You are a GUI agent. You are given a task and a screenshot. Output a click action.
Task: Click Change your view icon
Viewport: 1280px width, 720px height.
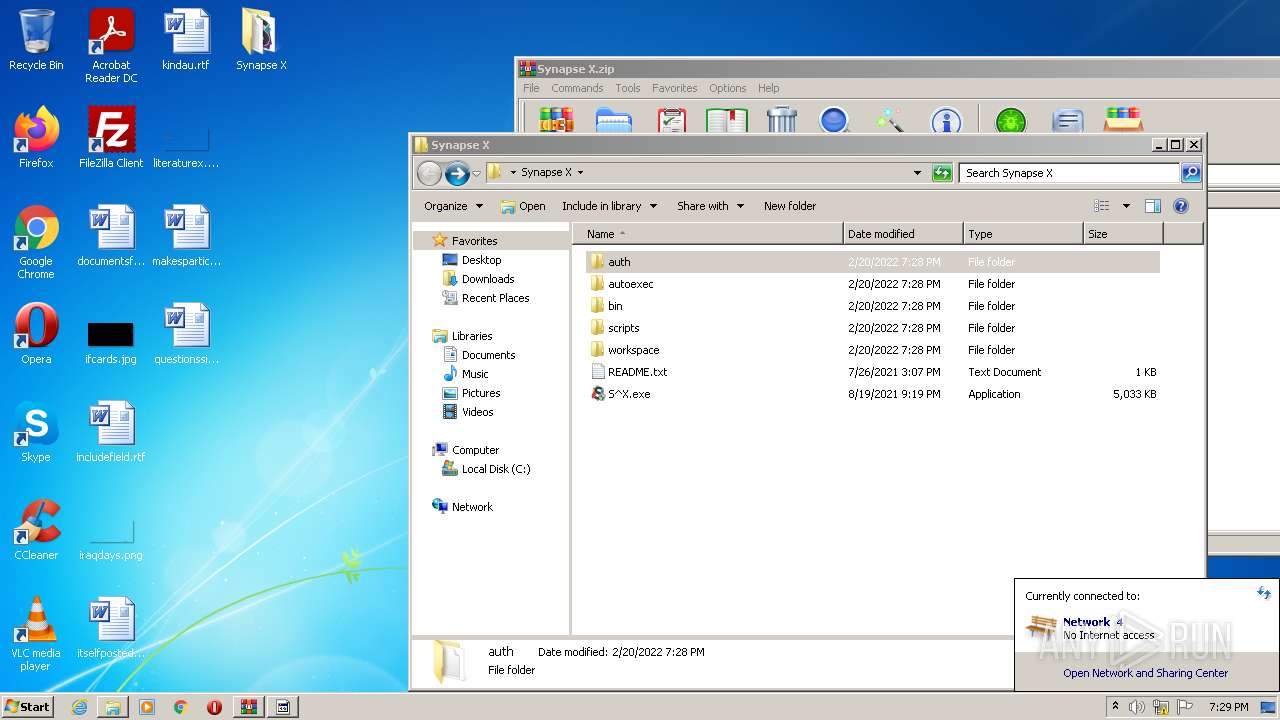(x=1101, y=206)
